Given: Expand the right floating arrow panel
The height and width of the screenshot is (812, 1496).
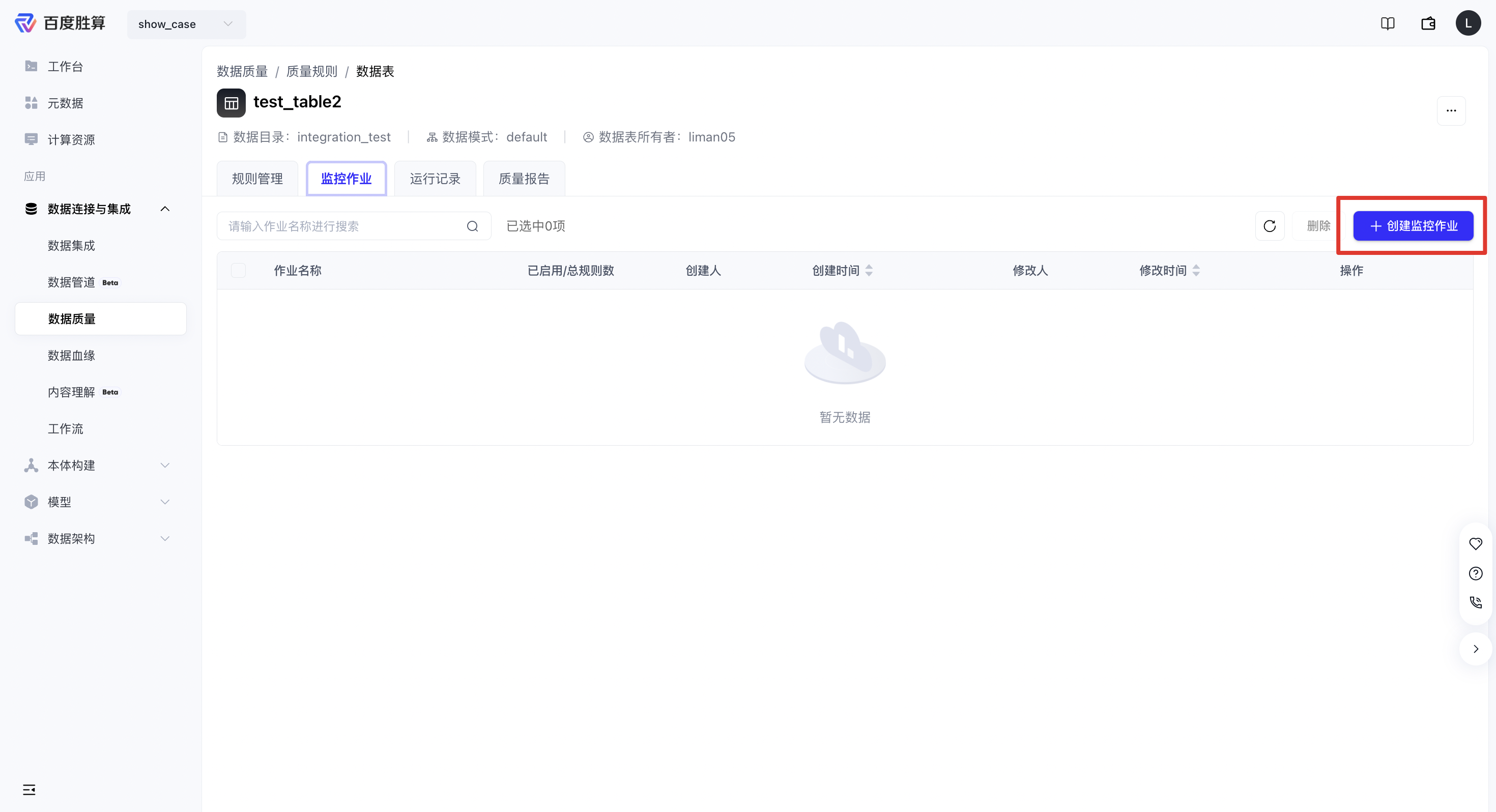Looking at the screenshot, I should click(x=1475, y=649).
